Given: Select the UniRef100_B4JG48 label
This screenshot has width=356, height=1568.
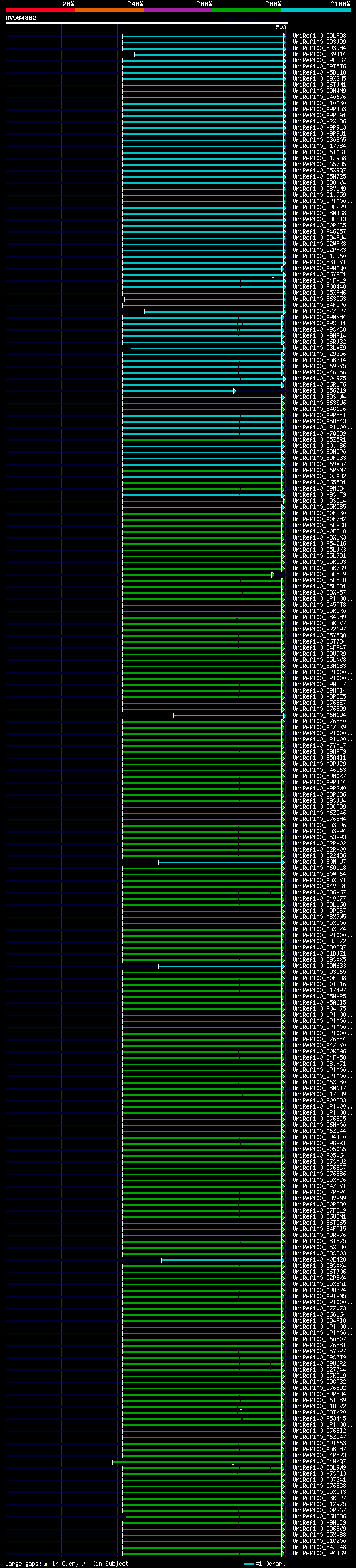Looking at the screenshot, I should click(x=319, y=1547).
